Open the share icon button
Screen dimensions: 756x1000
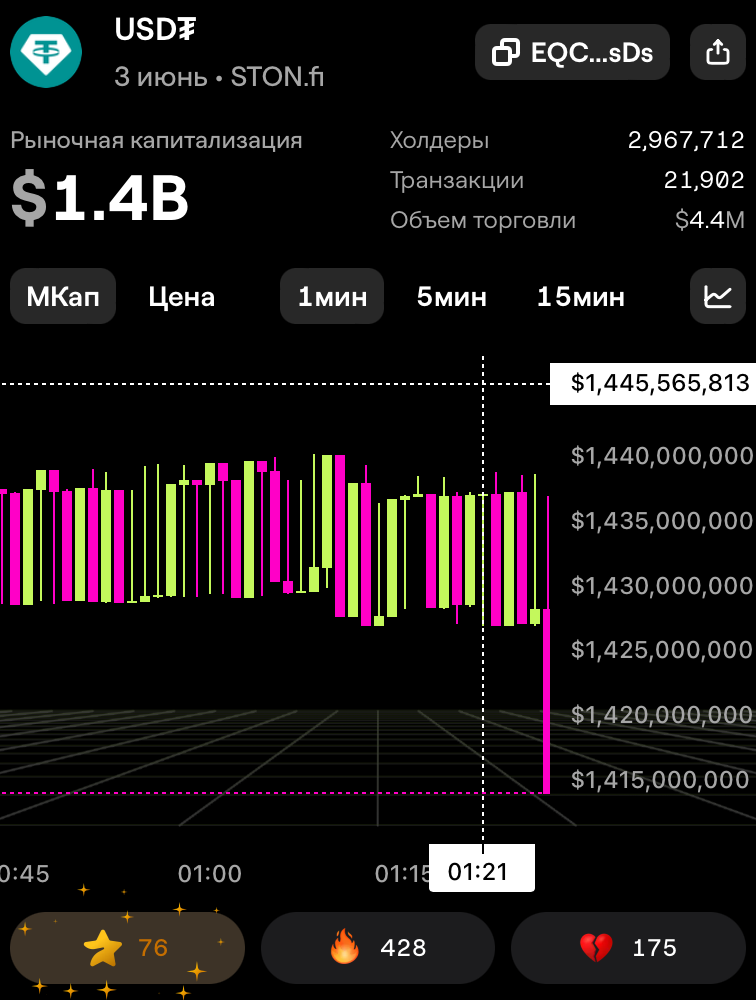tap(718, 52)
